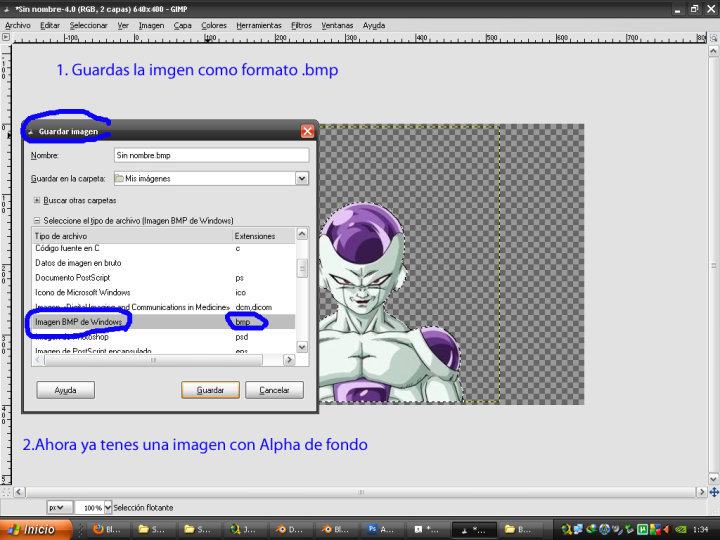Open the Herramientas menu

click(x=259, y=25)
